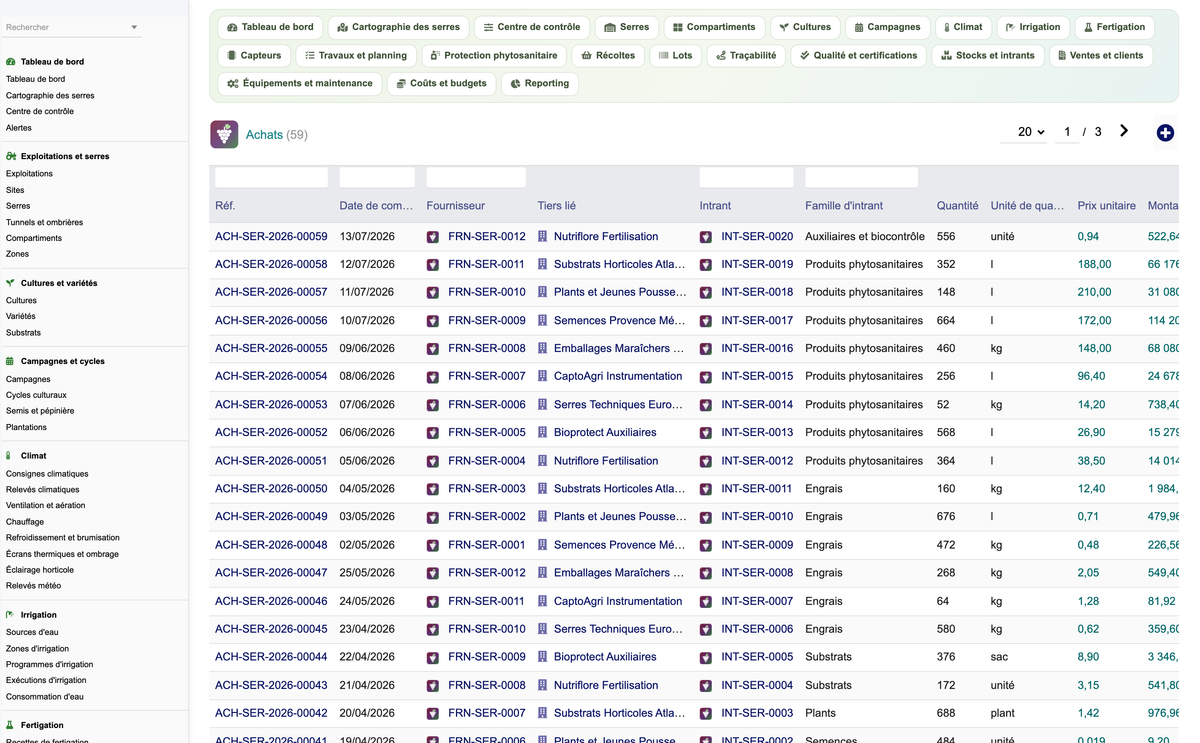Click Ventes et clients invoice icon
The width and height of the screenshot is (1200, 743).
(x=1062, y=55)
